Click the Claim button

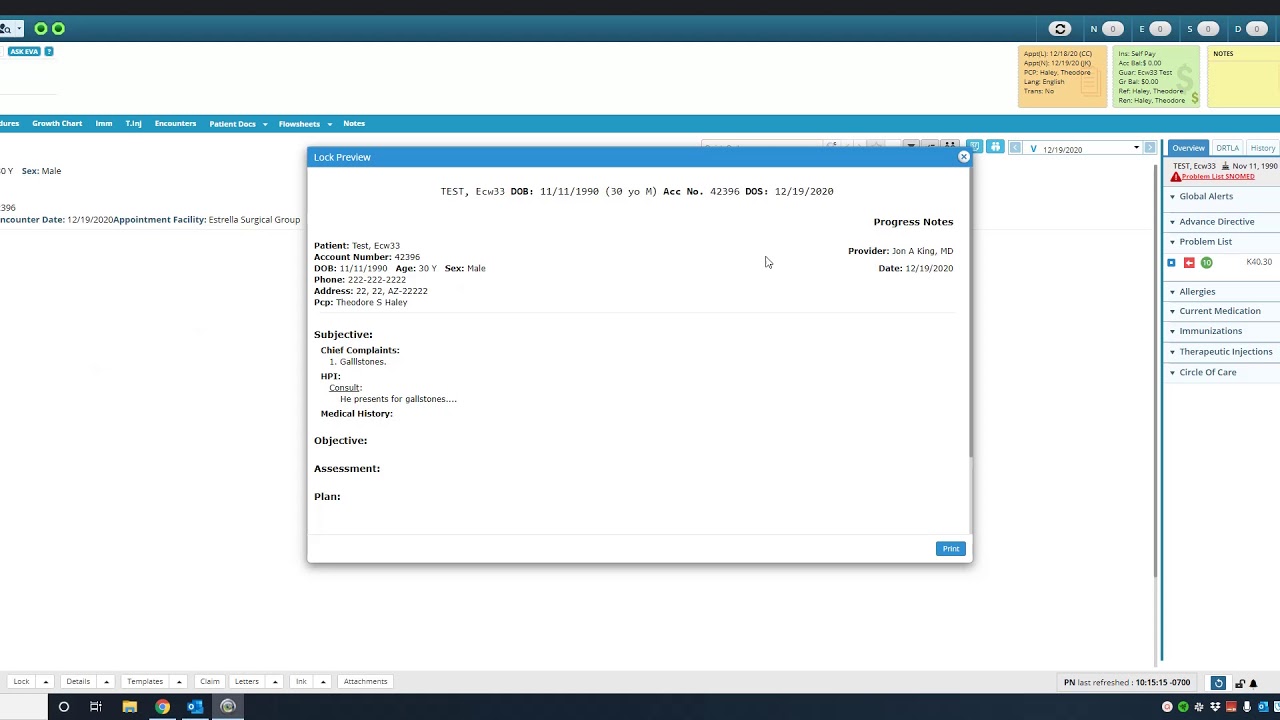point(209,682)
